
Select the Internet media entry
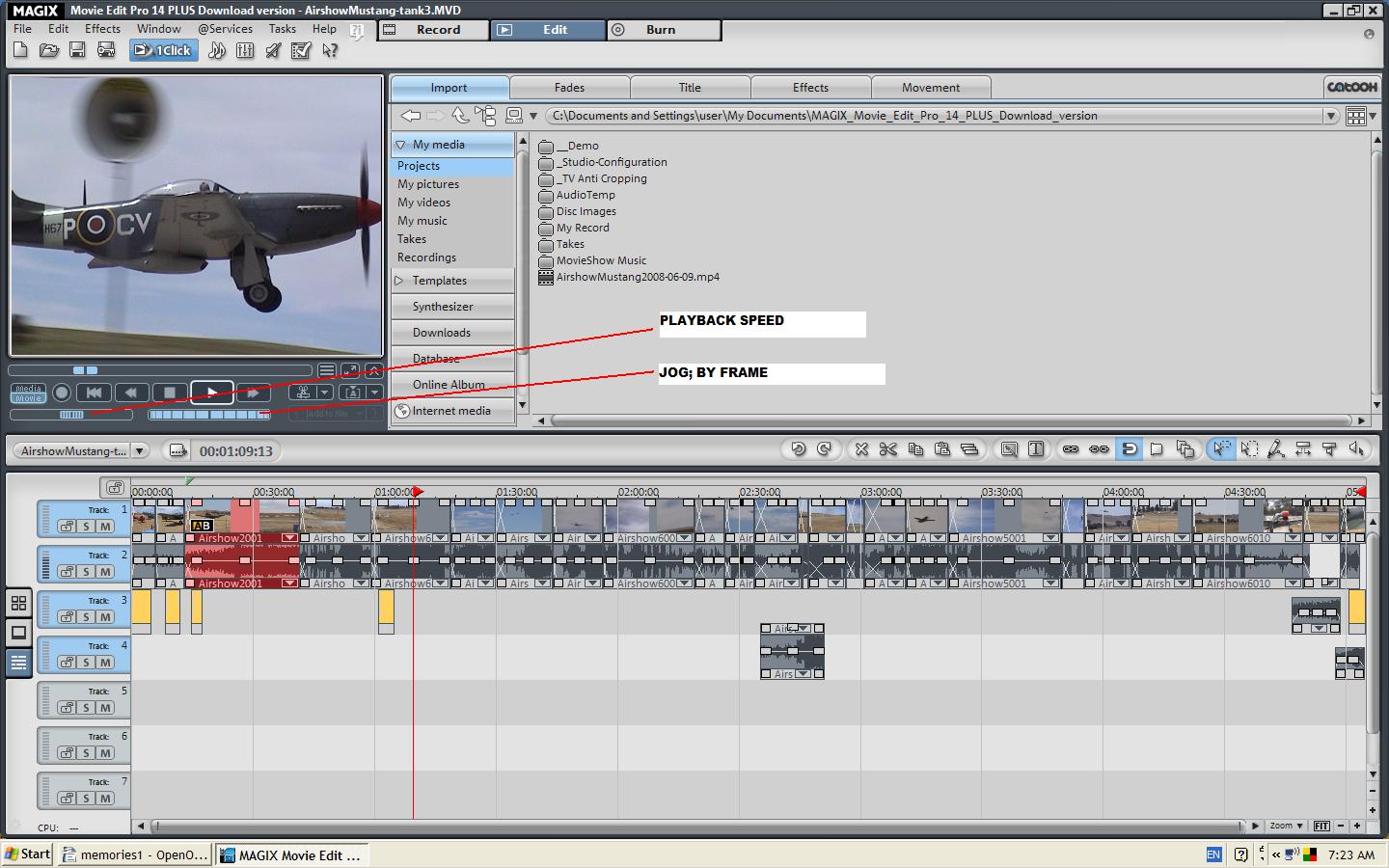(451, 411)
